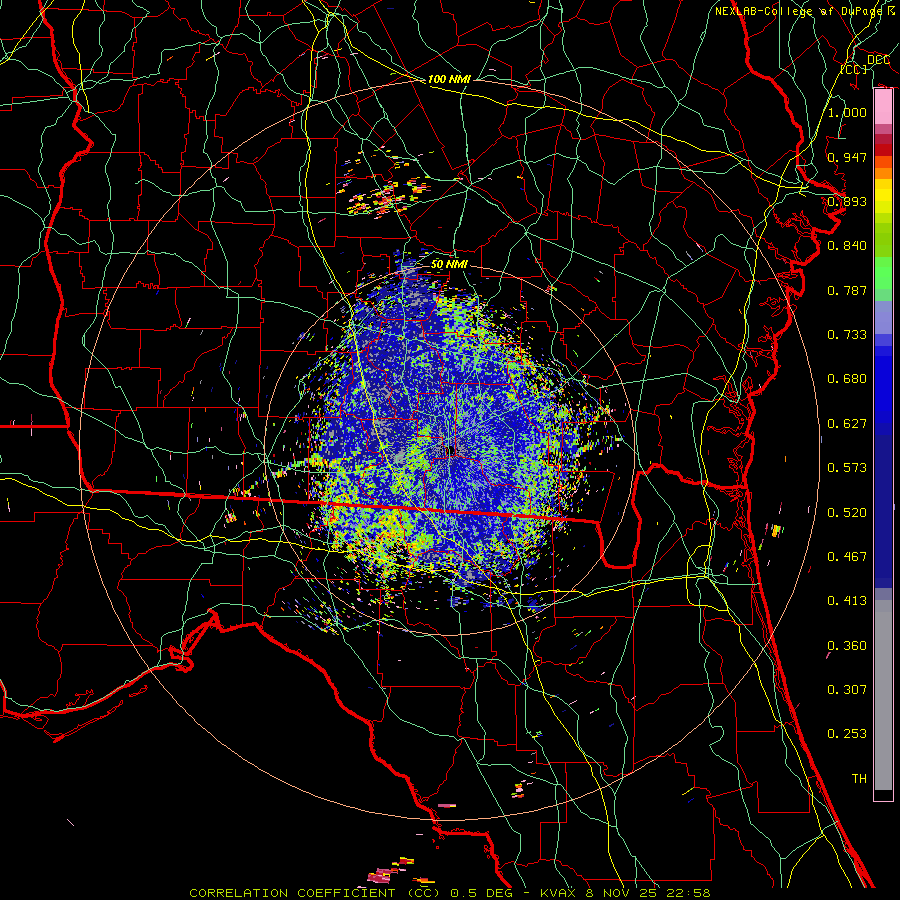Select the 0.467 legend value
This screenshot has width=900, height=900.
tap(847, 556)
